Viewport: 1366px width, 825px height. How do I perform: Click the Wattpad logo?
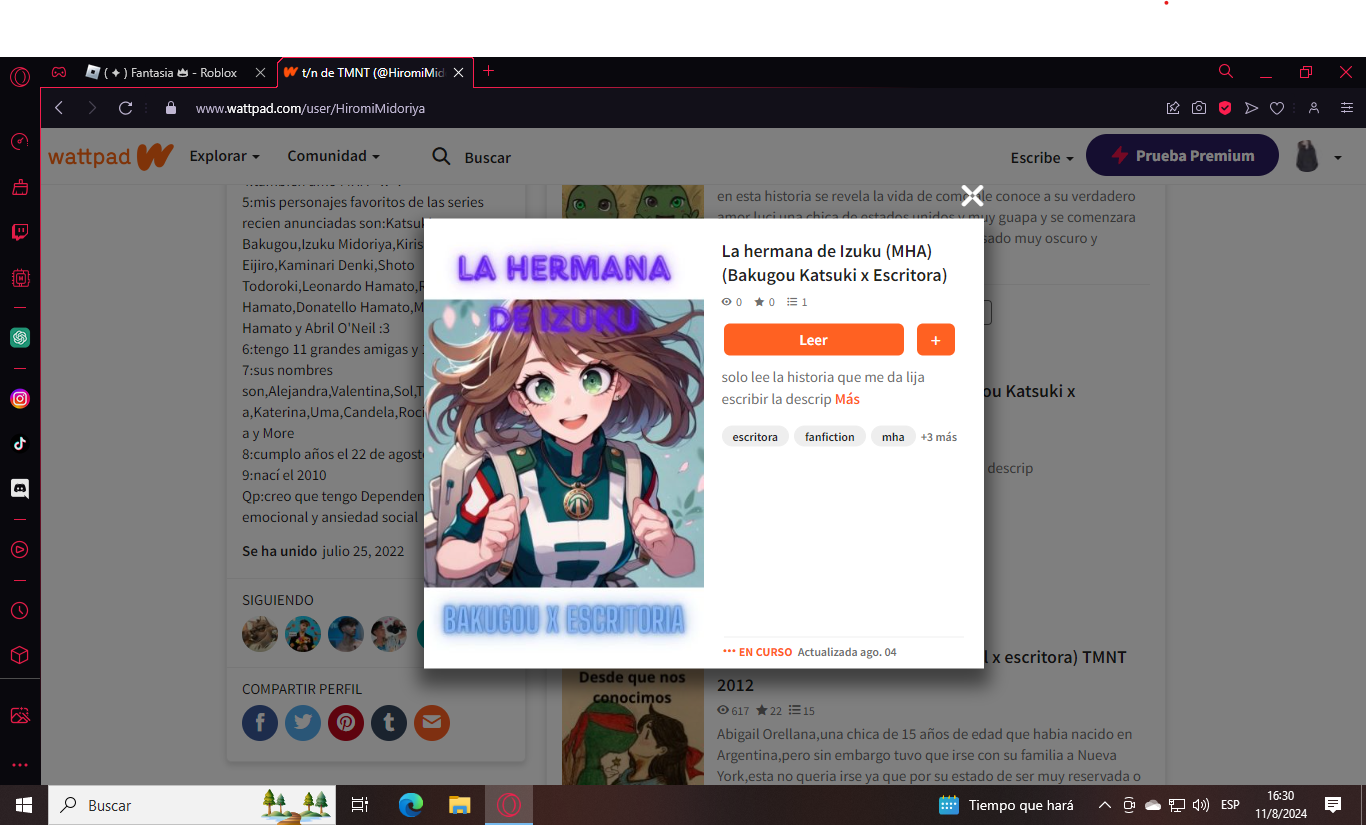tap(111, 156)
